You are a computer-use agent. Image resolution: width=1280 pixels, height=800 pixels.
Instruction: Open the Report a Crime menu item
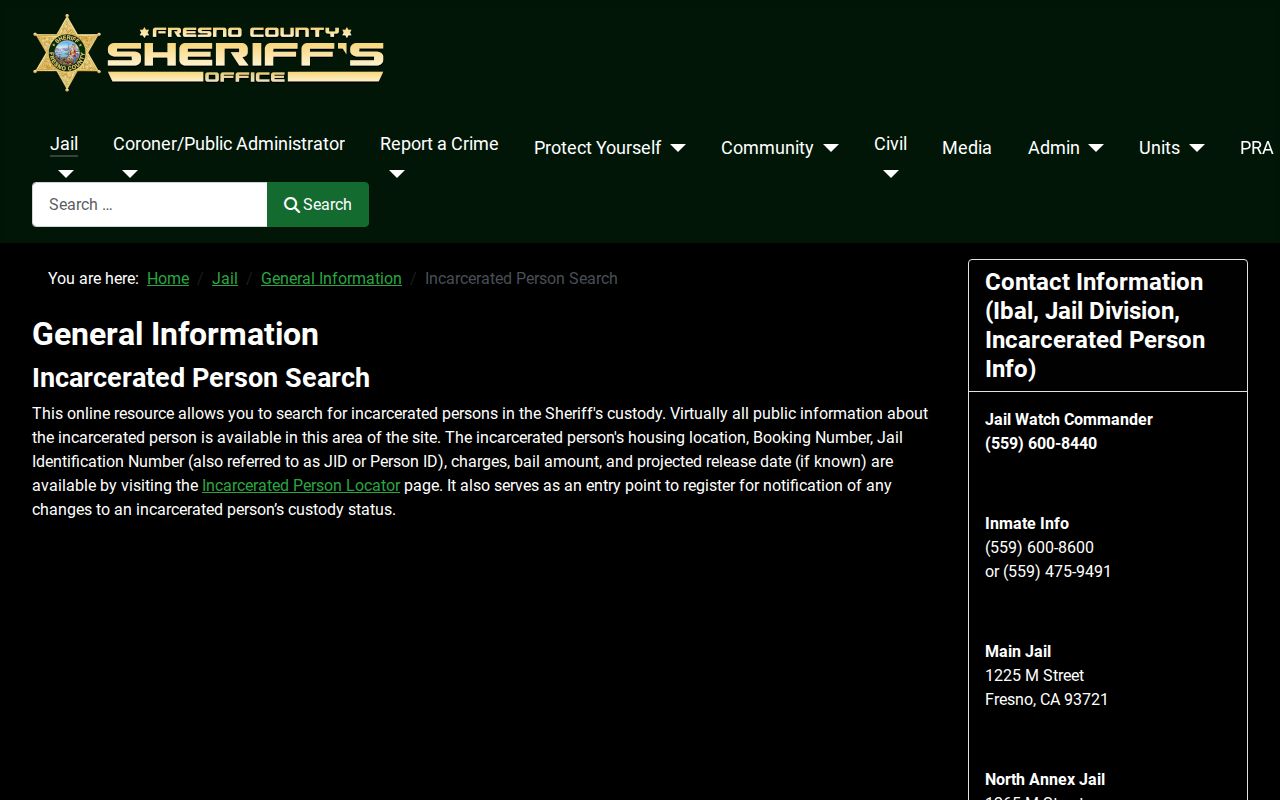coord(439,144)
